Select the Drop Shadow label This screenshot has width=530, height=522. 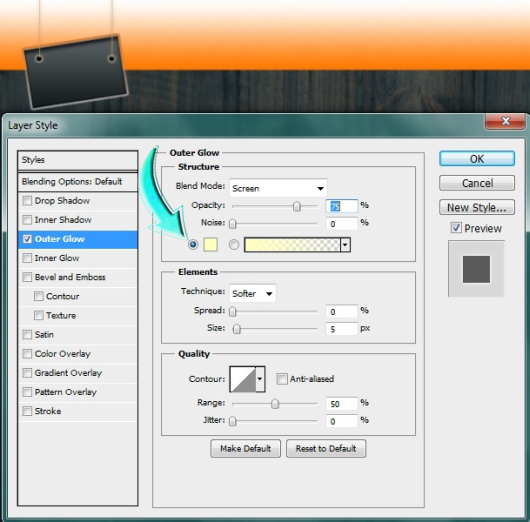(x=62, y=201)
